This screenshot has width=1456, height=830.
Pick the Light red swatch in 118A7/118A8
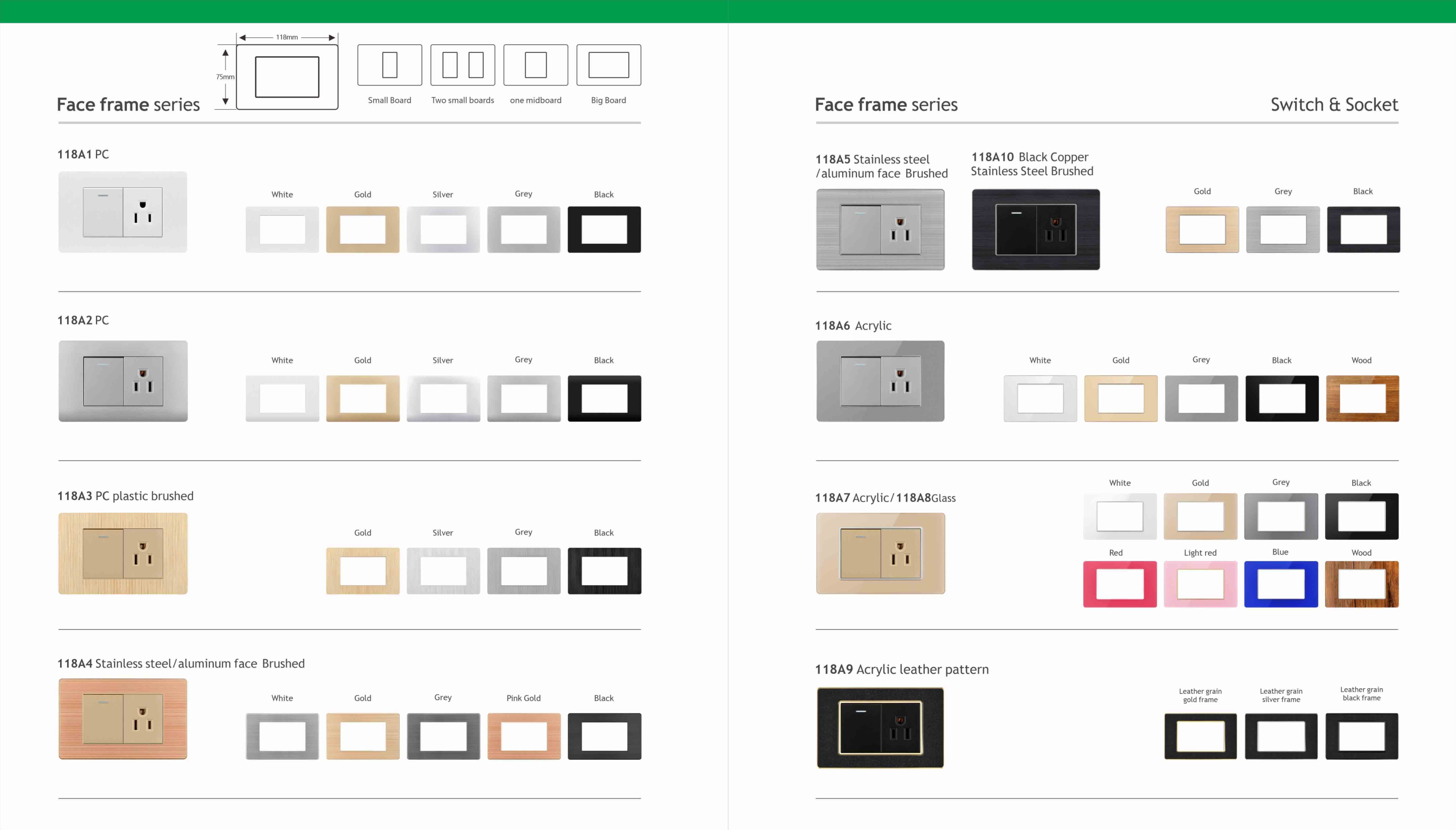(x=1200, y=584)
